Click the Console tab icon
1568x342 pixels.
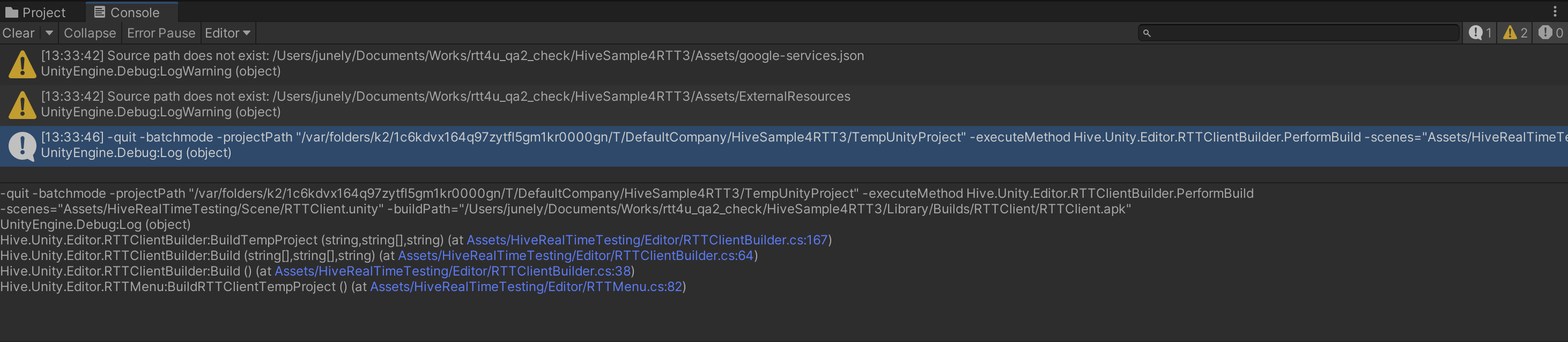tap(100, 12)
